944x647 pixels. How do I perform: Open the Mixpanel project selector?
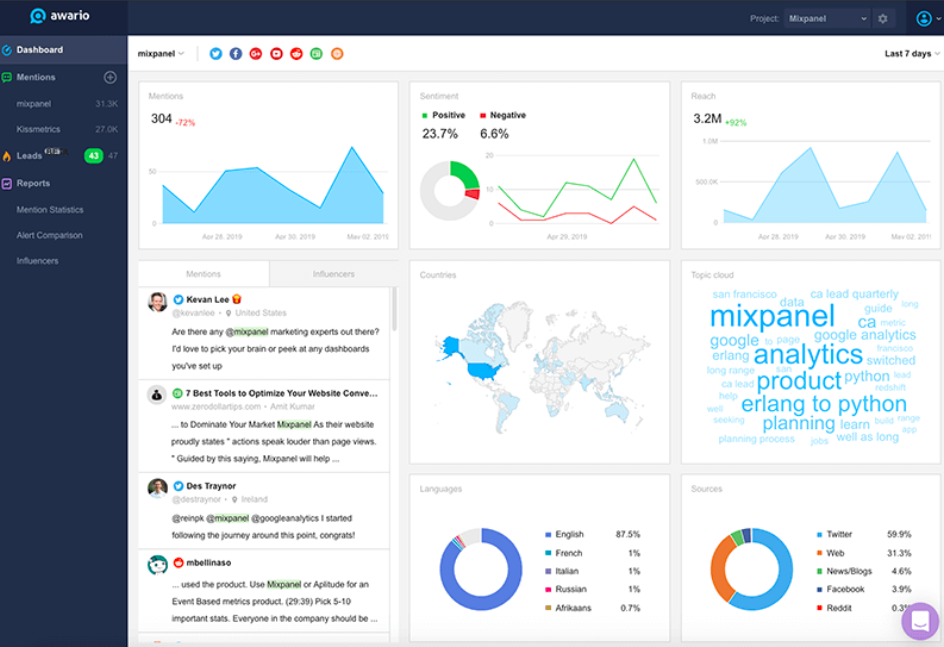[826, 19]
